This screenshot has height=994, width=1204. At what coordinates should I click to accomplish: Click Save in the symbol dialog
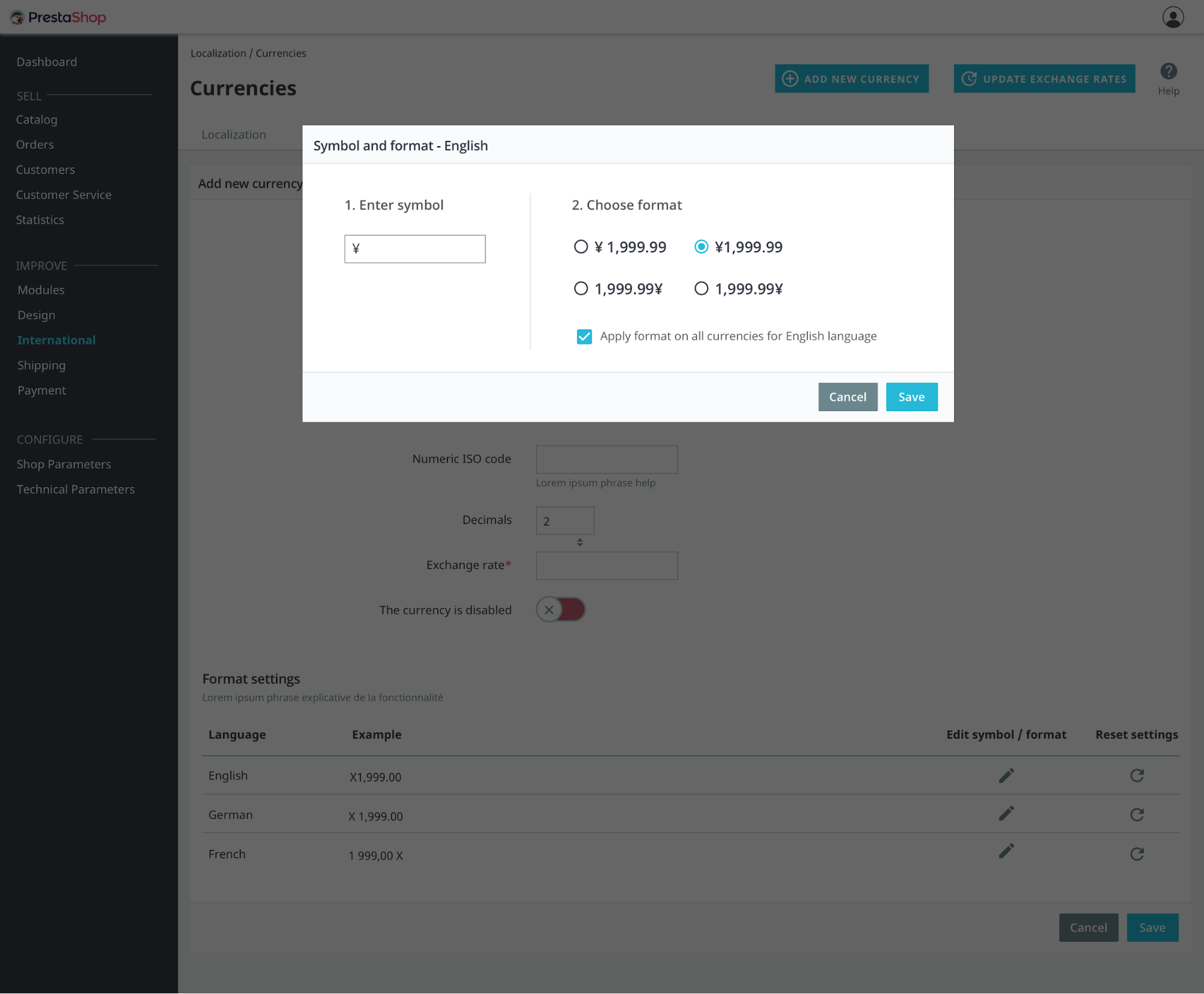coord(911,397)
